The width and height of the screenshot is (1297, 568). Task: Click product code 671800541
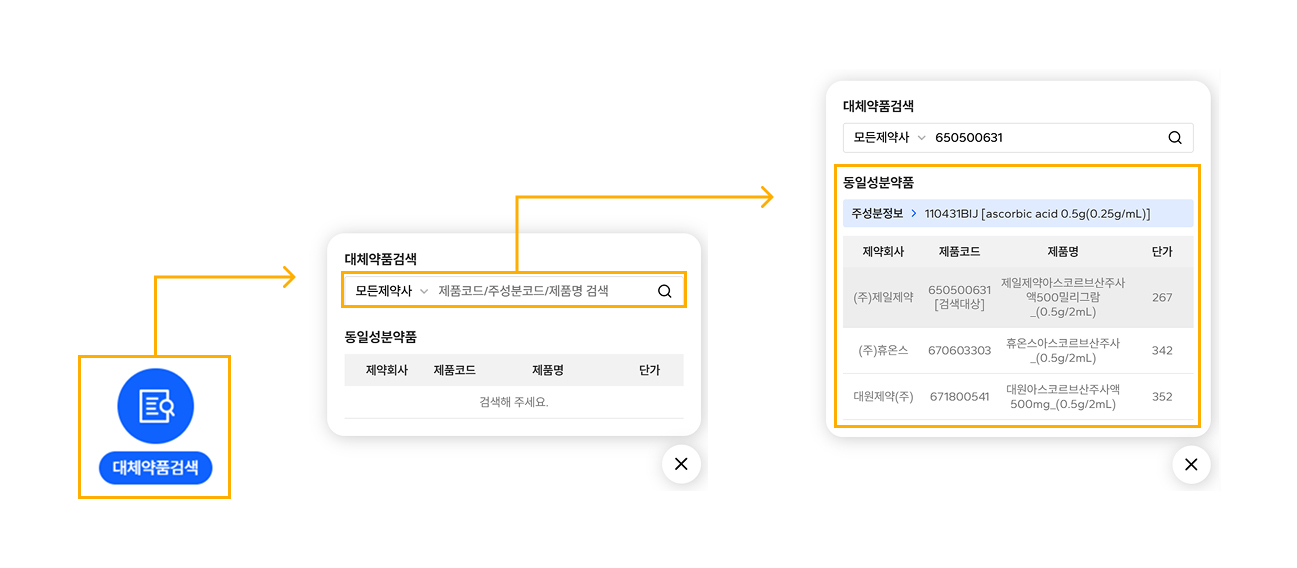click(959, 397)
